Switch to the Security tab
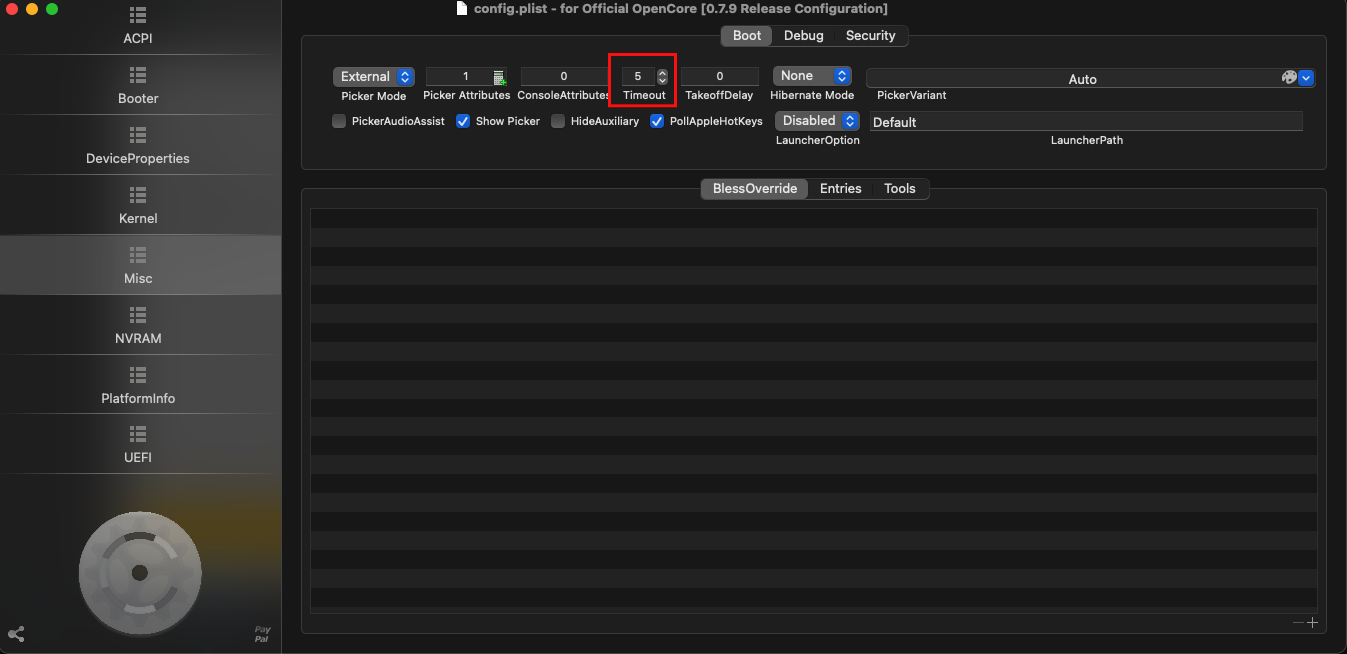1347x654 pixels. (x=870, y=36)
